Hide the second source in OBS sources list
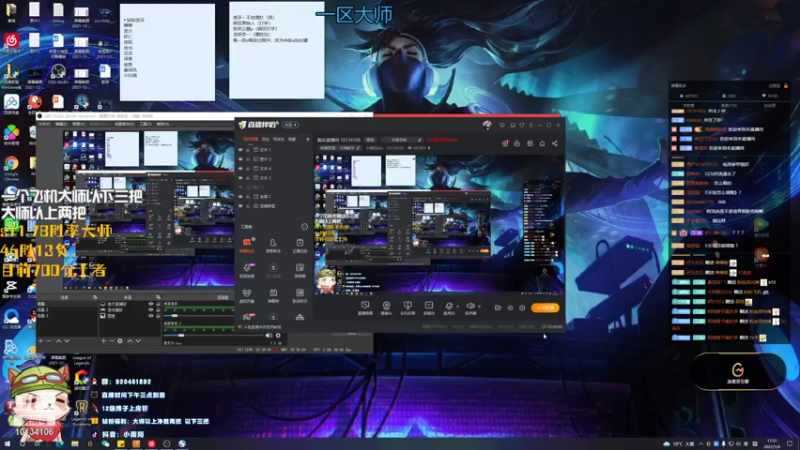 tap(151, 310)
